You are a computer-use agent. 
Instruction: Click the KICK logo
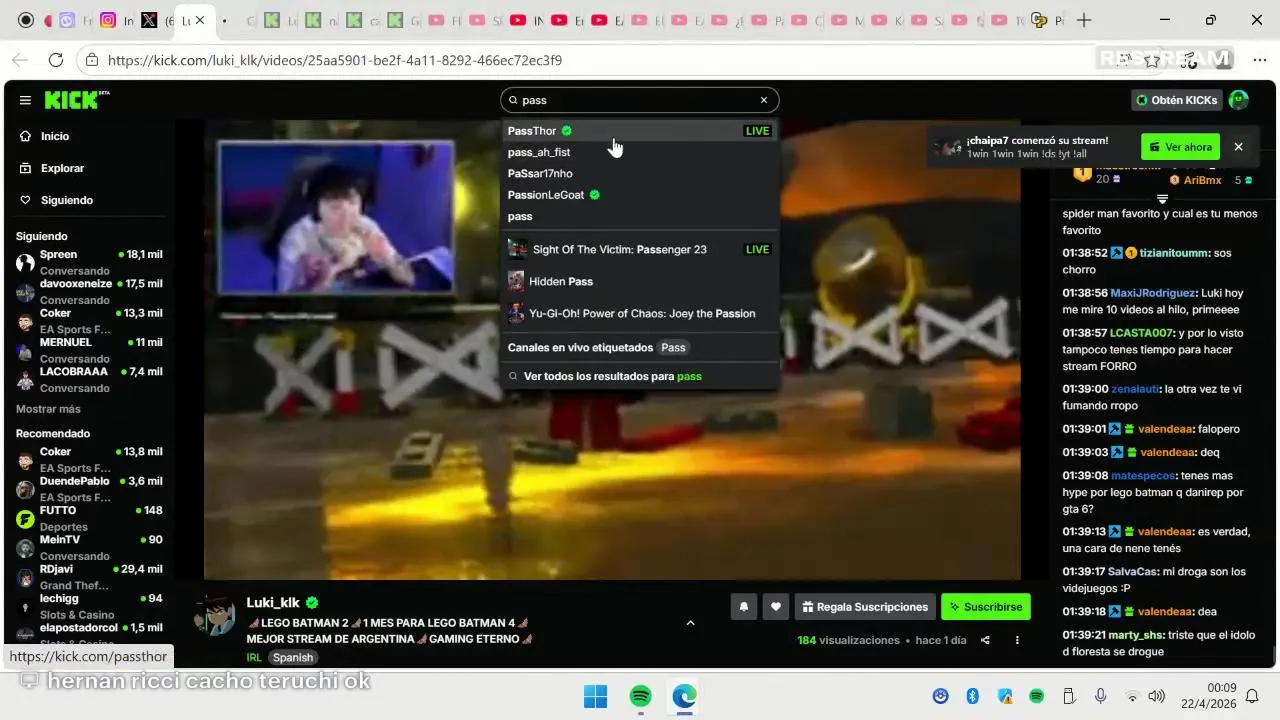(x=75, y=100)
